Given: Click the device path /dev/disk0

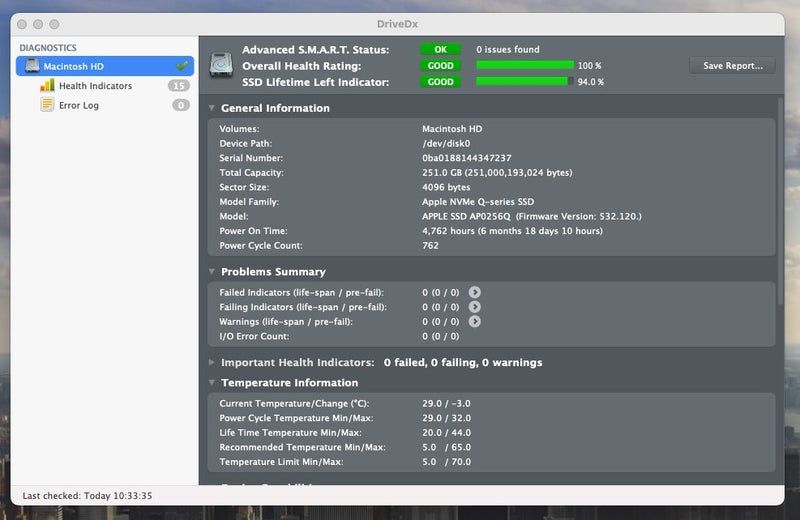Looking at the screenshot, I should pyautogui.click(x=446, y=143).
